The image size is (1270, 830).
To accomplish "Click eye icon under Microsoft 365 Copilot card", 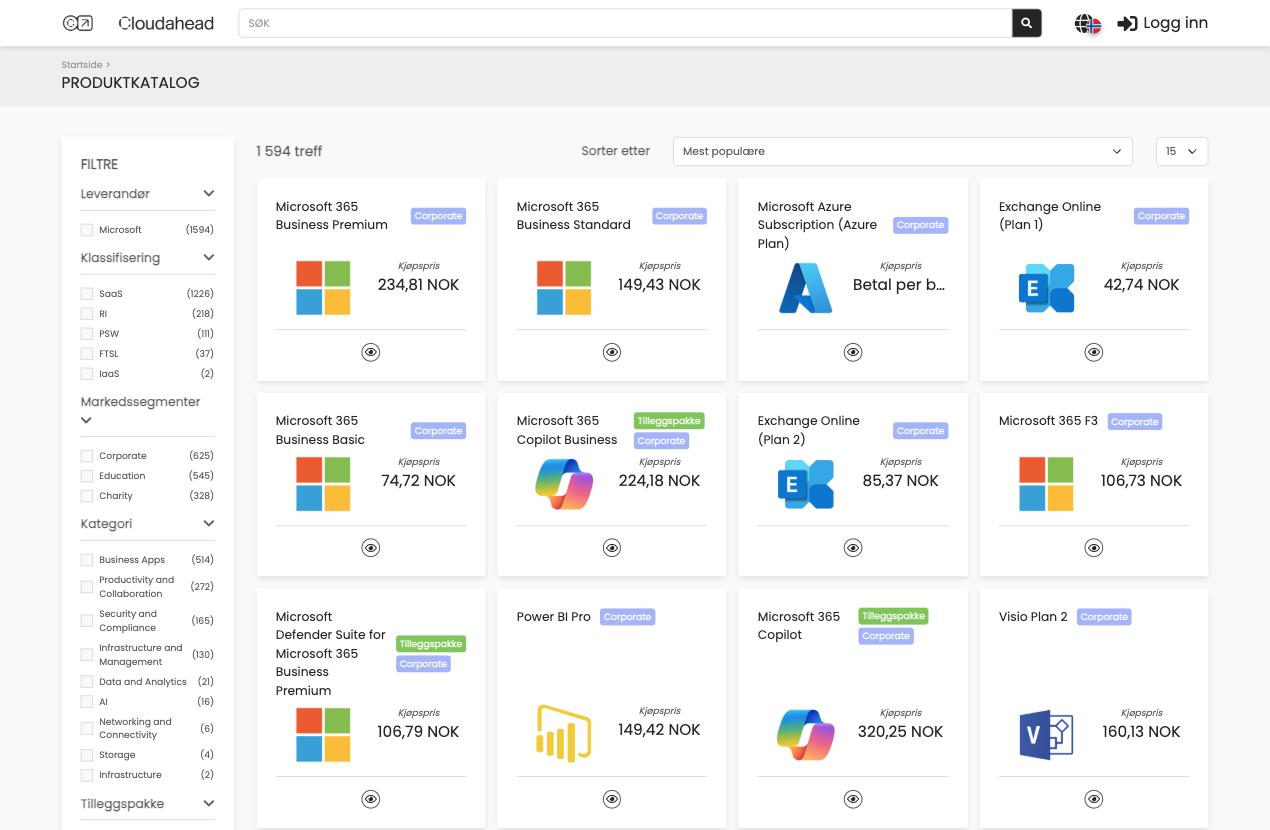I will click(853, 799).
